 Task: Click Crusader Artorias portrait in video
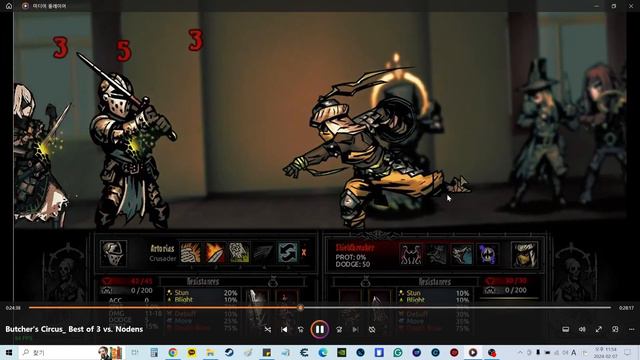113,253
